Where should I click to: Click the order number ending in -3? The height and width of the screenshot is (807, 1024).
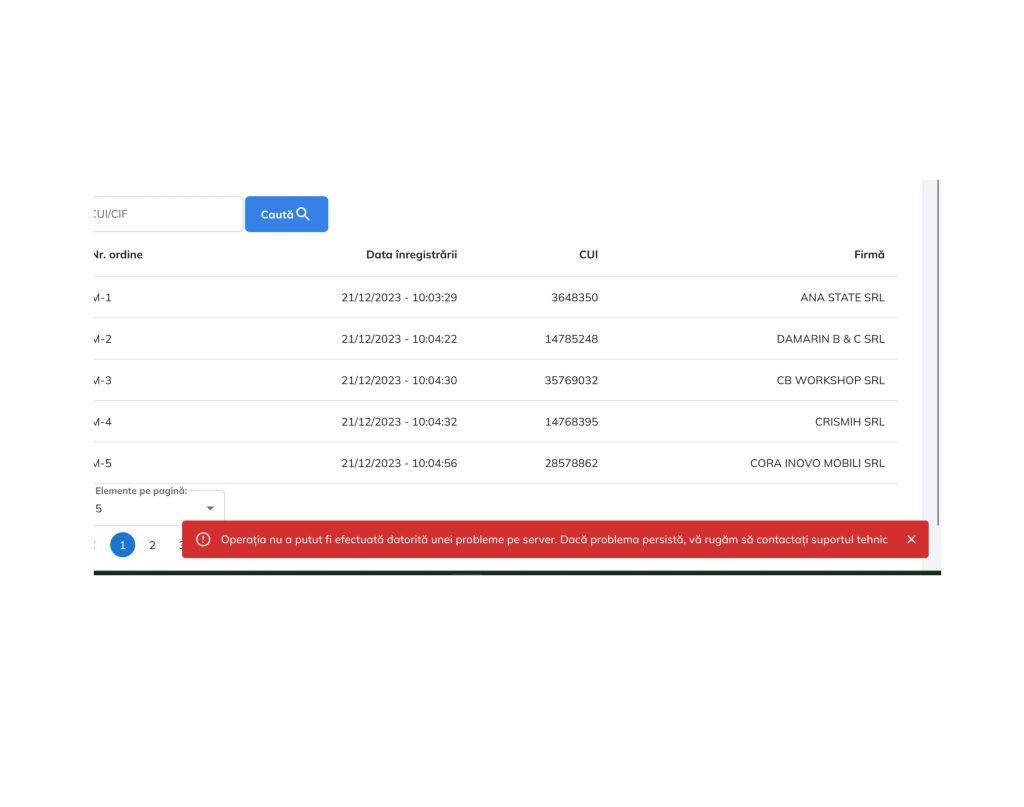point(103,381)
